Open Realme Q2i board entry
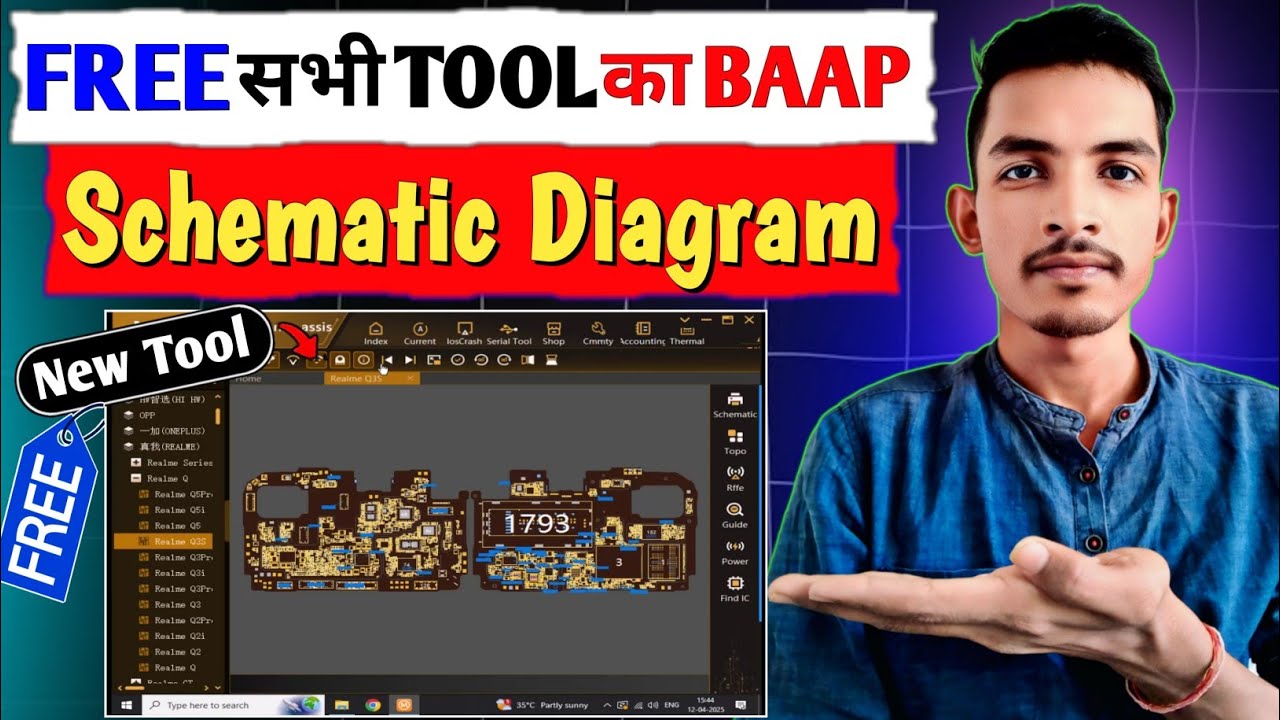Screen dimensions: 1280x720 (173, 636)
